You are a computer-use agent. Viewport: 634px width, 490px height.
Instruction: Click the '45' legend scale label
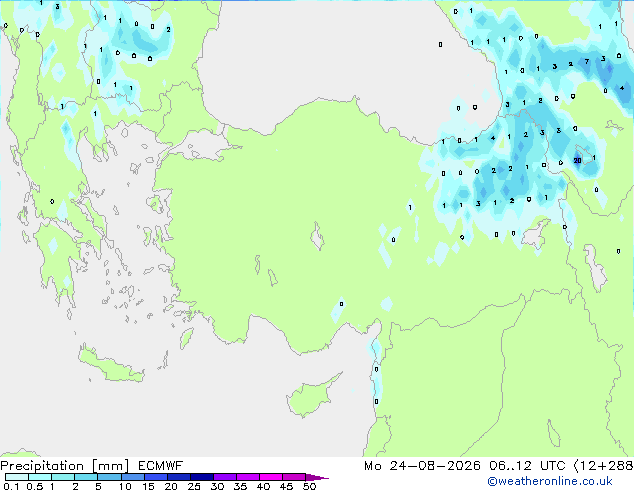pyautogui.click(x=286, y=486)
